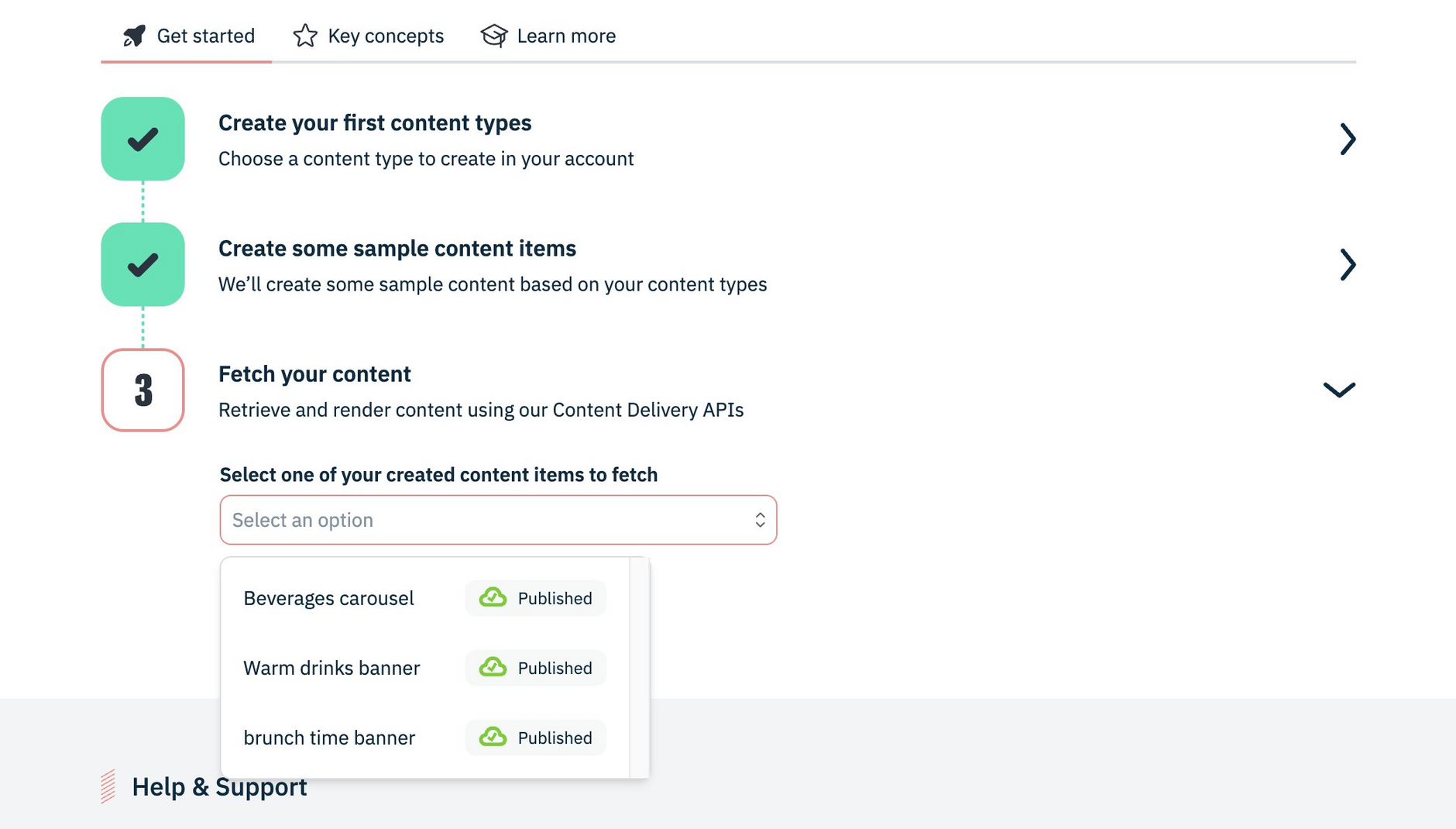This screenshot has height=829, width=1456.
Task: Click the step 3 number badge
Action: [x=143, y=390]
